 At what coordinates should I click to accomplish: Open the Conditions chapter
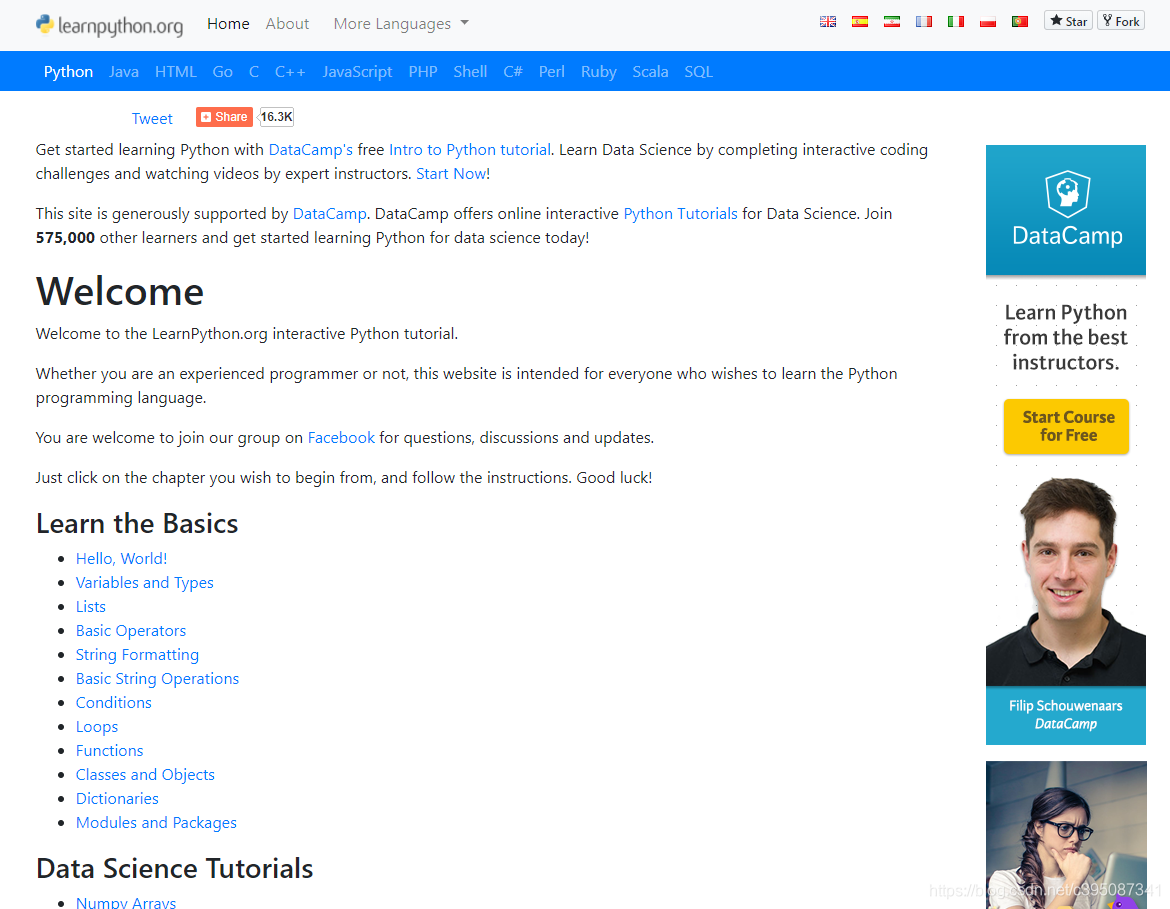pos(113,703)
